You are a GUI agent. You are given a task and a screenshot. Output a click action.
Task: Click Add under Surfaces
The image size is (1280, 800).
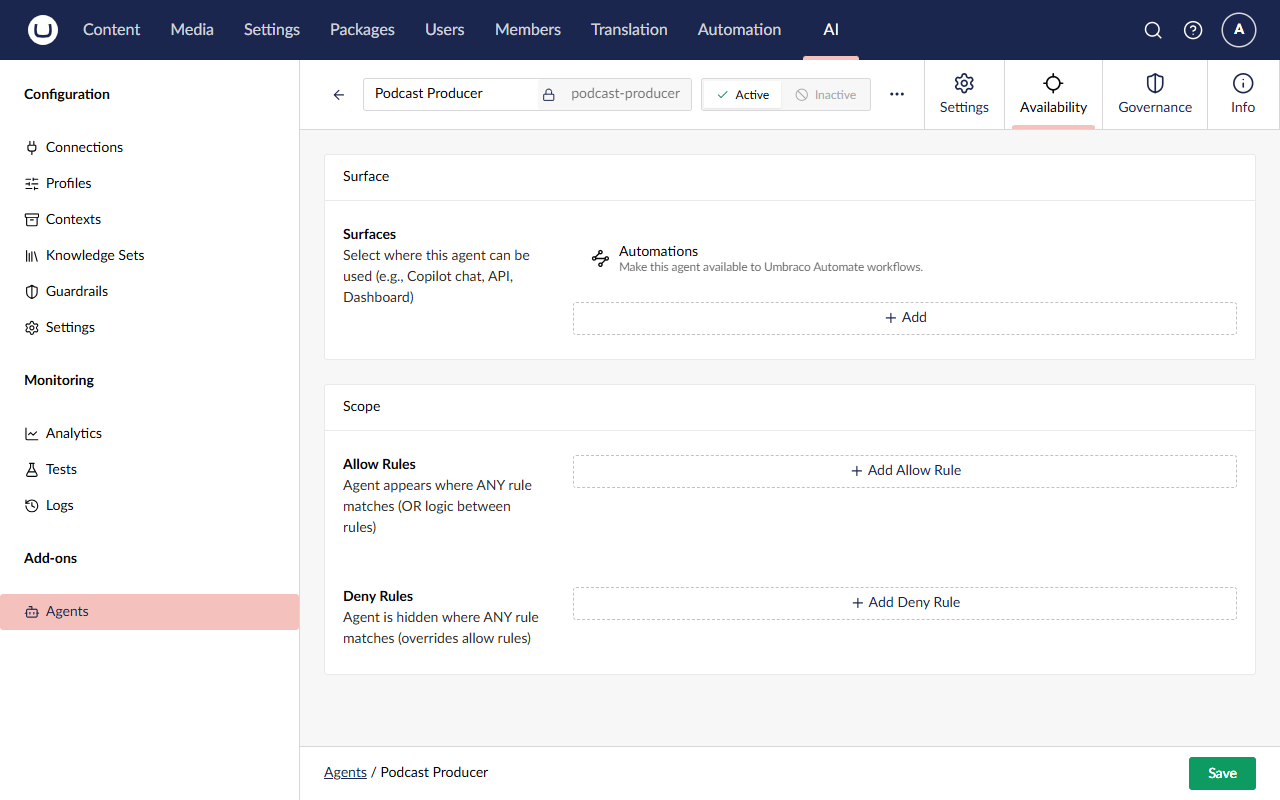coord(905,318)
